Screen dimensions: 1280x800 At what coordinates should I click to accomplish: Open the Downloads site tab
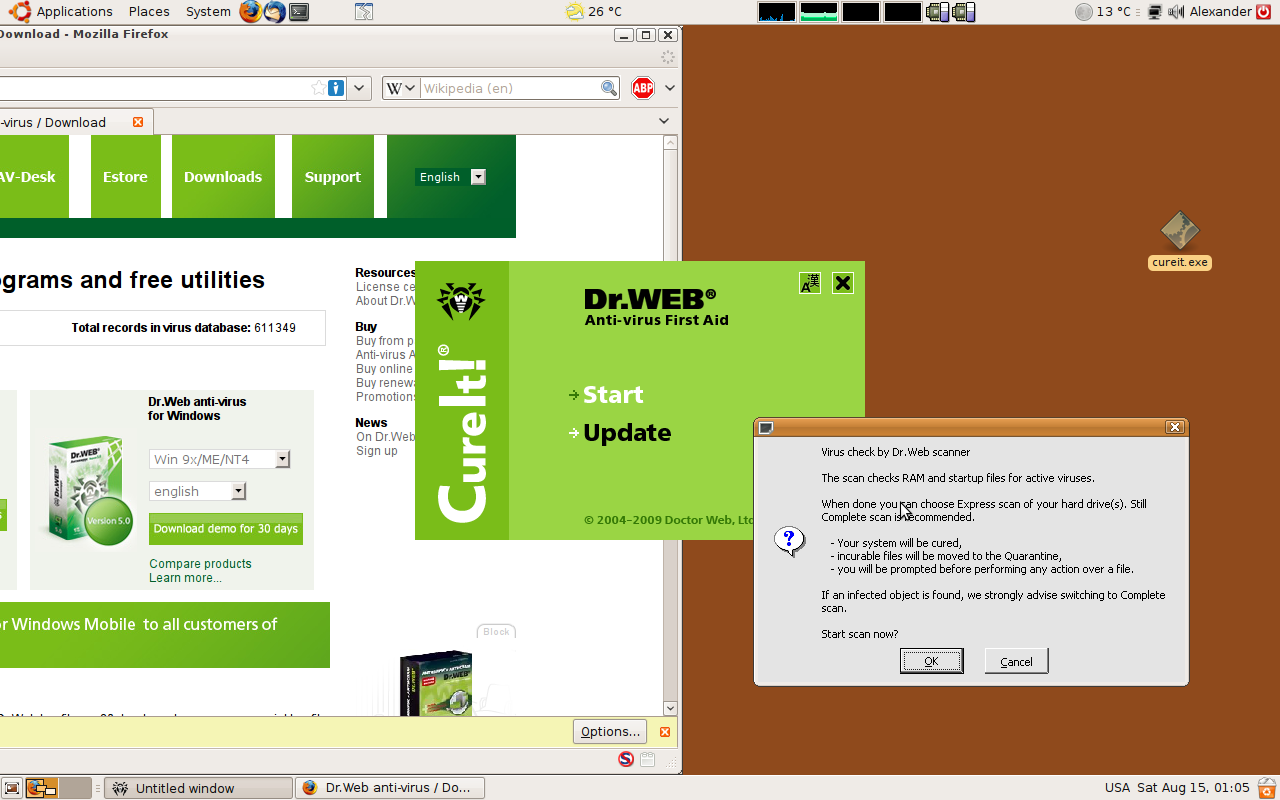coord(223,177)
